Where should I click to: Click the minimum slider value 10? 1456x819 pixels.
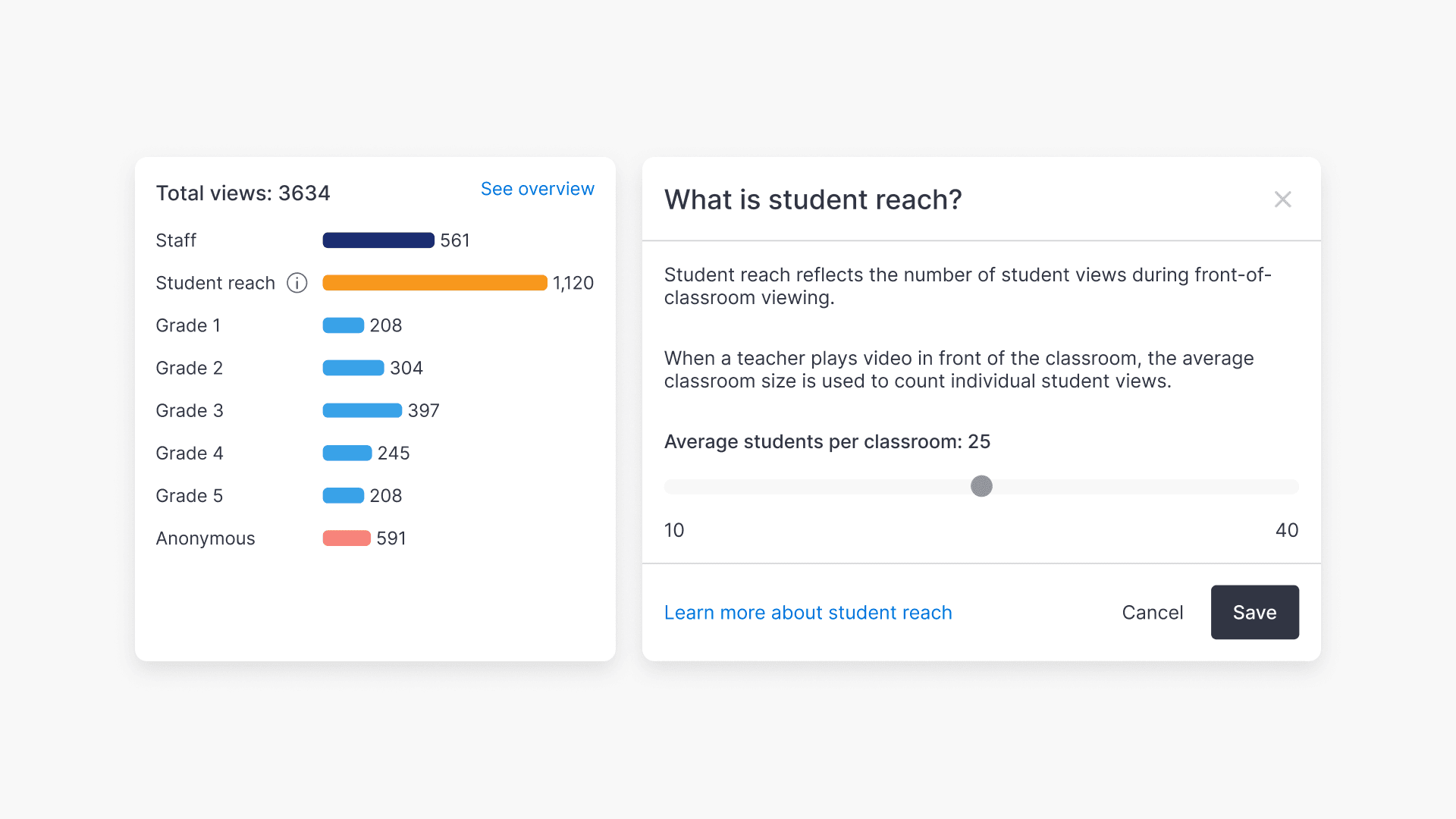[x=674, y=530]
